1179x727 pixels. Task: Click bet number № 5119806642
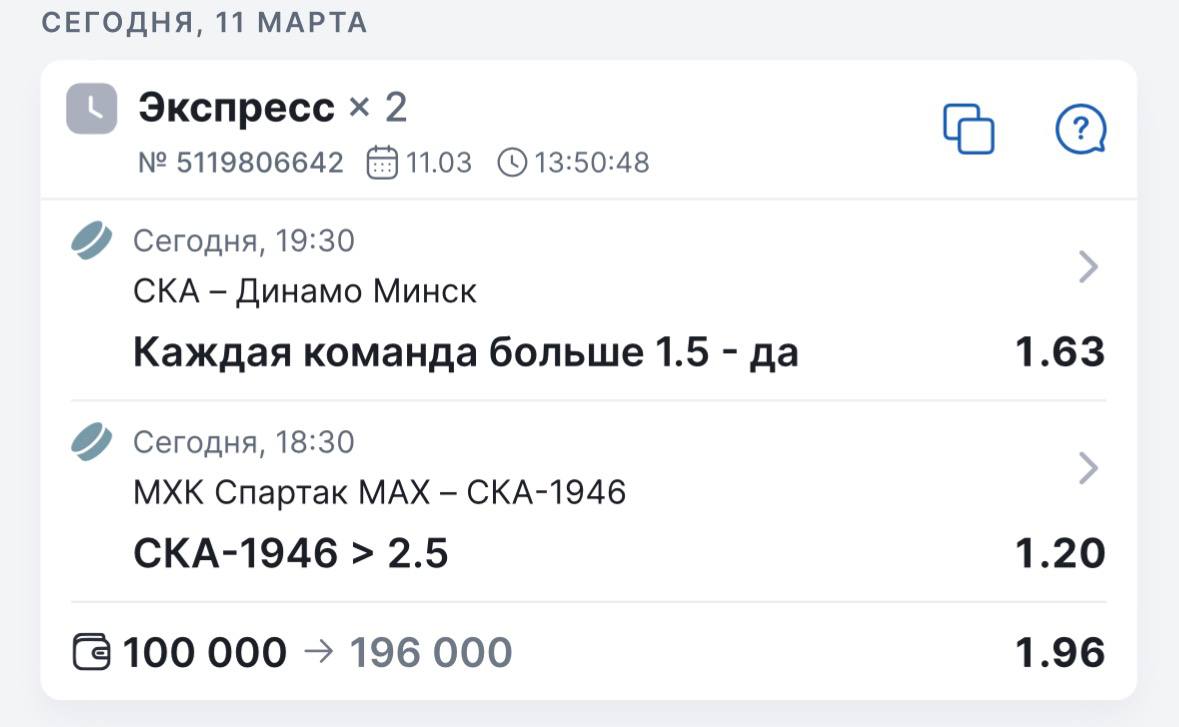[241, 162]
